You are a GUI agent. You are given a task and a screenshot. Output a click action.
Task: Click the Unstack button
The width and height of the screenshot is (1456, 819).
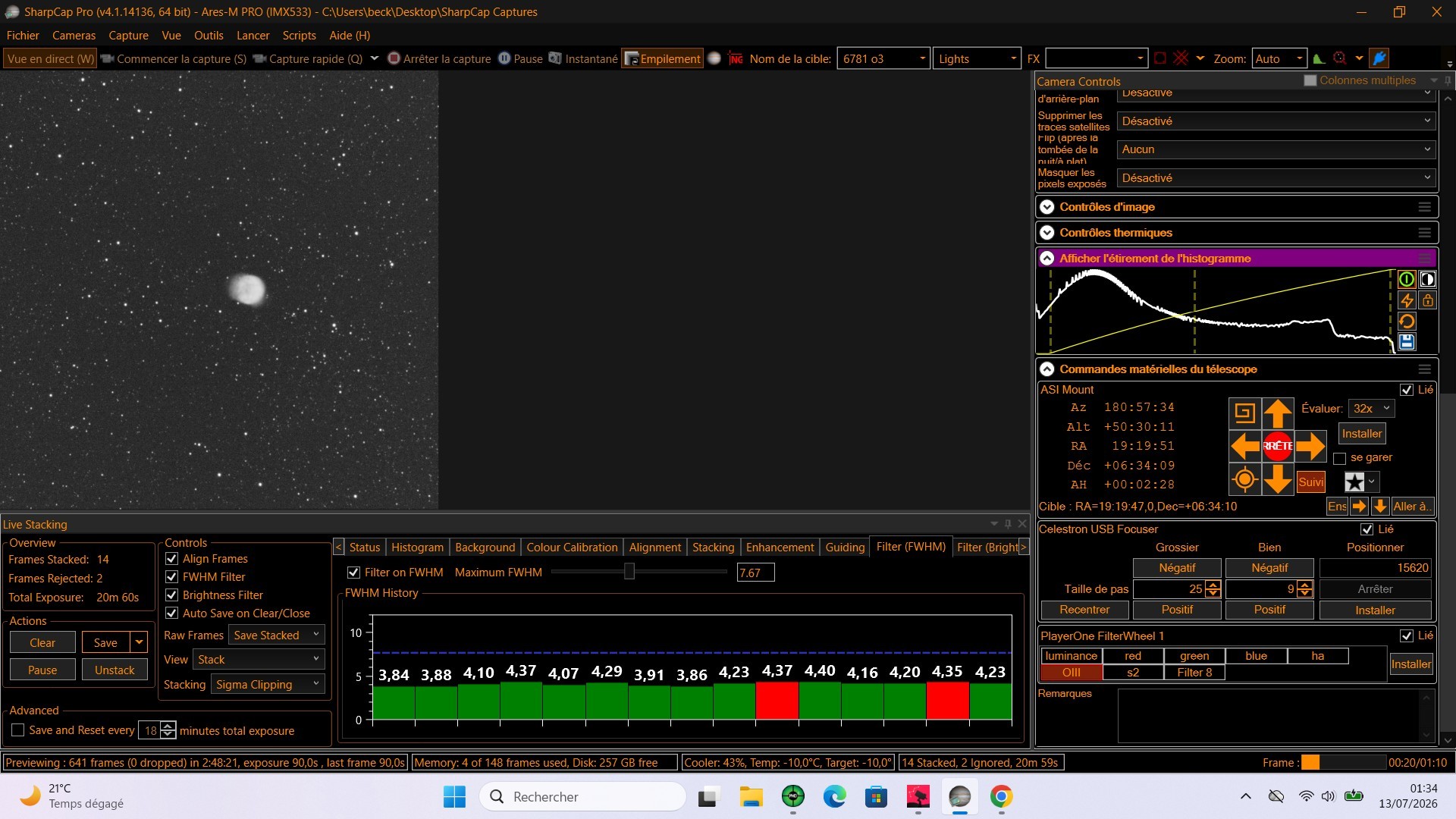pos(115,670)
